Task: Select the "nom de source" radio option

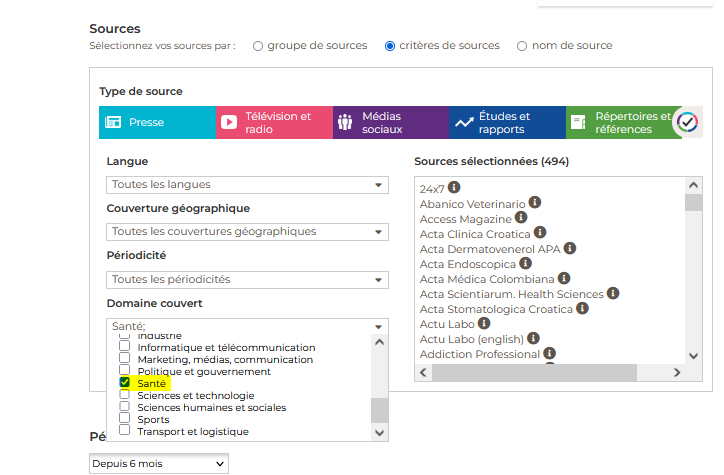Action: click(x=522, y=46)
